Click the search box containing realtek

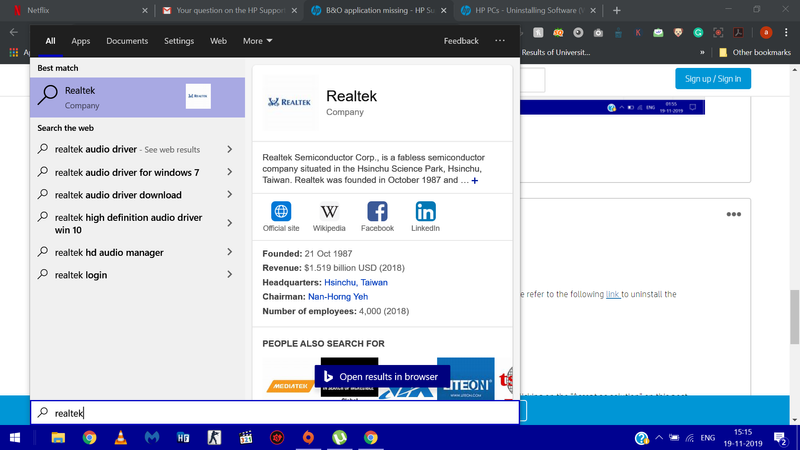pos(275,412)
